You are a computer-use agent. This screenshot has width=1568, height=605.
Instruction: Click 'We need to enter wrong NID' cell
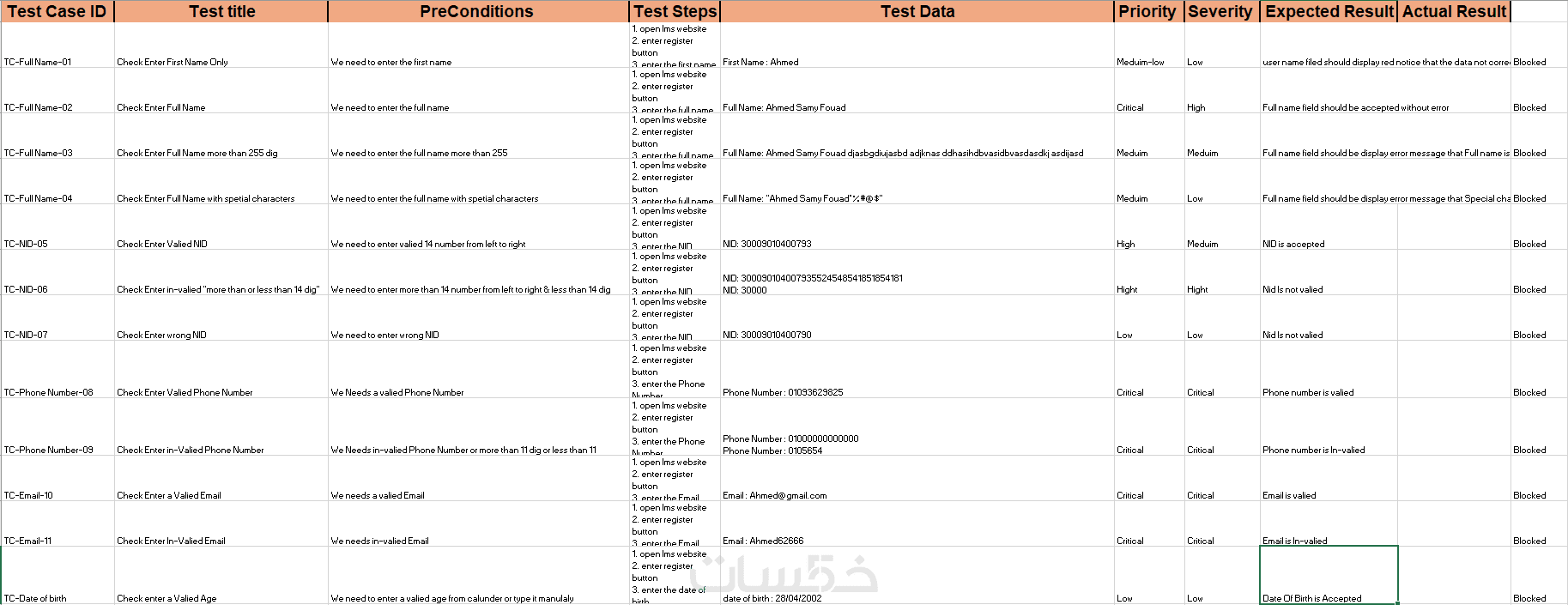[478, 318]
